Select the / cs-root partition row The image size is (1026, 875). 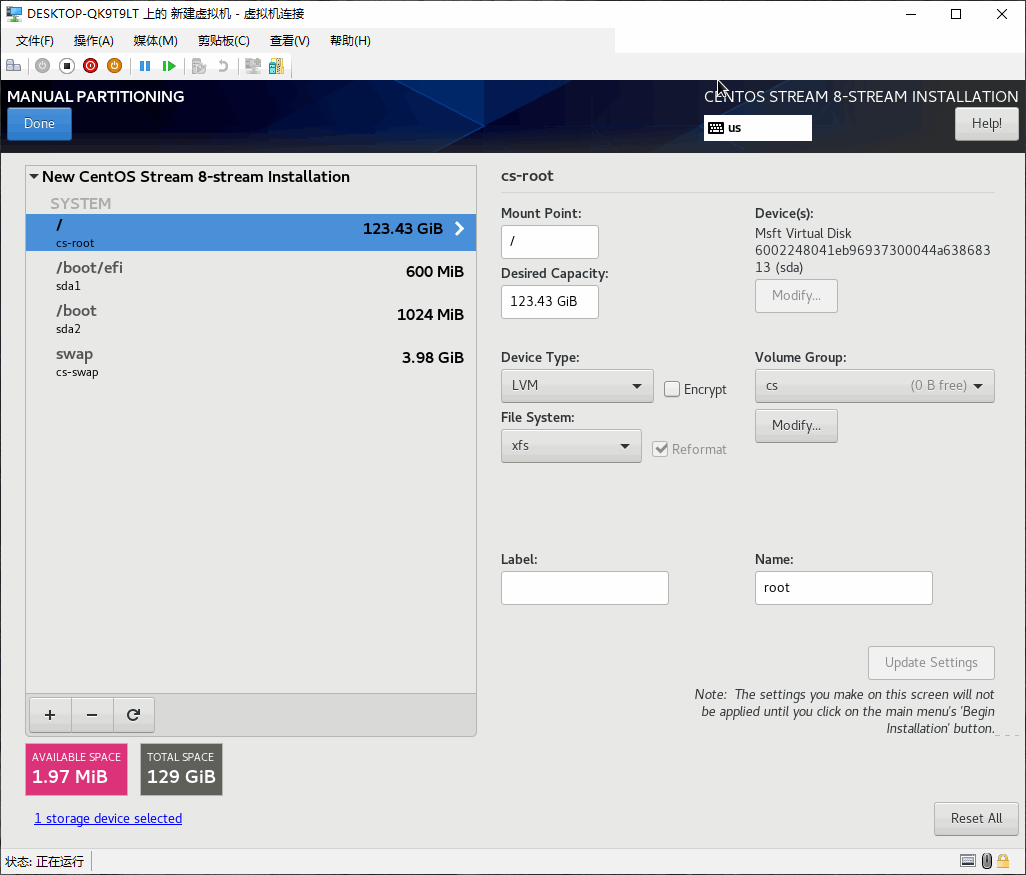click(251, 232)
